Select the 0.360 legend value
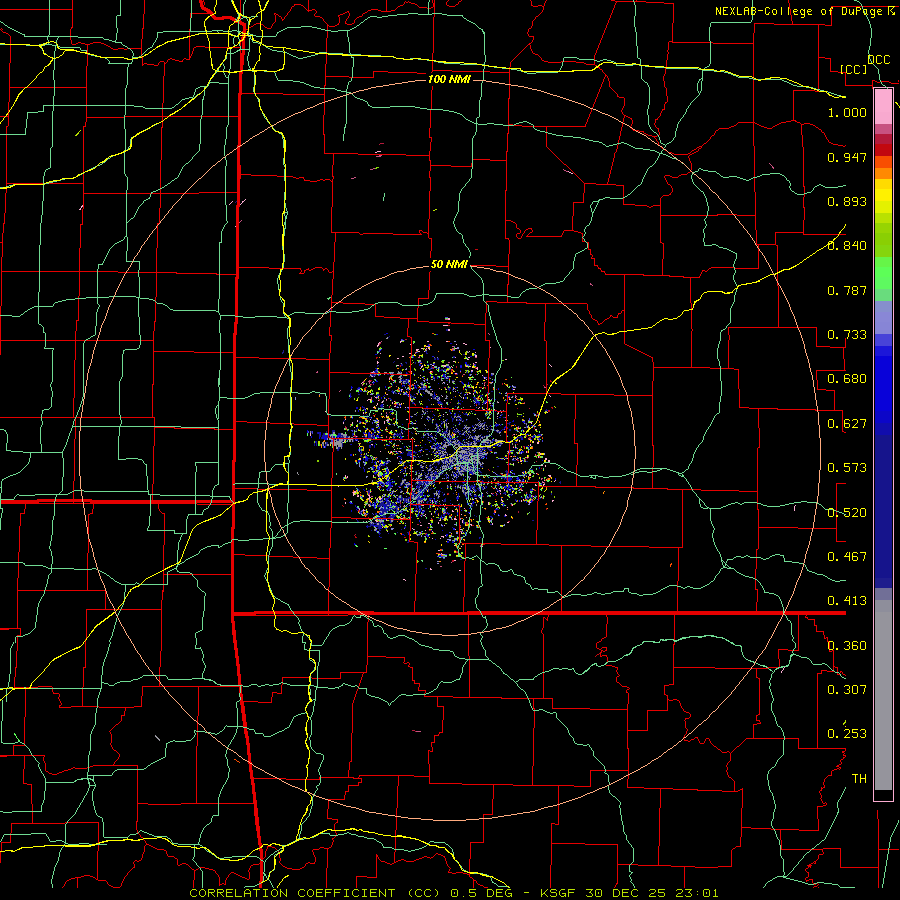This screenshot has width=900, height=900. tap(847, 646)
